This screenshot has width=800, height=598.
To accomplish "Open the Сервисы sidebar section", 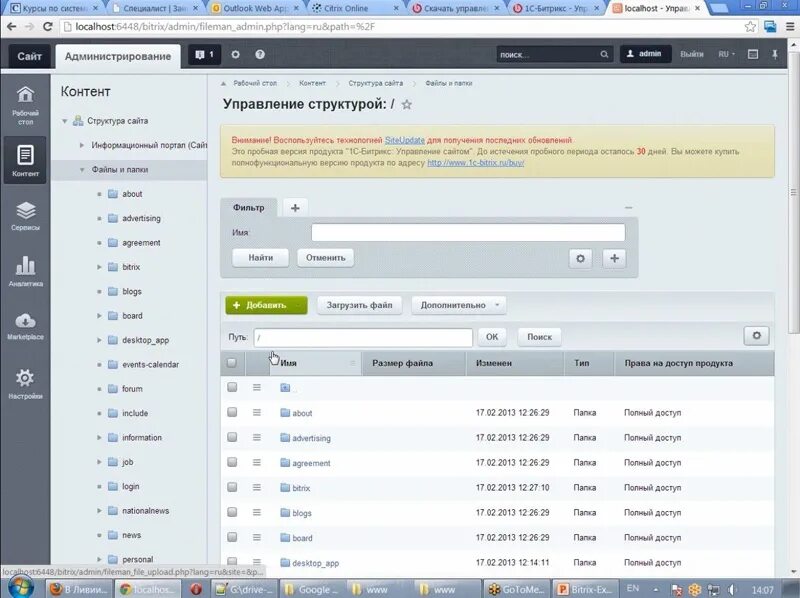I will point(25,216).
